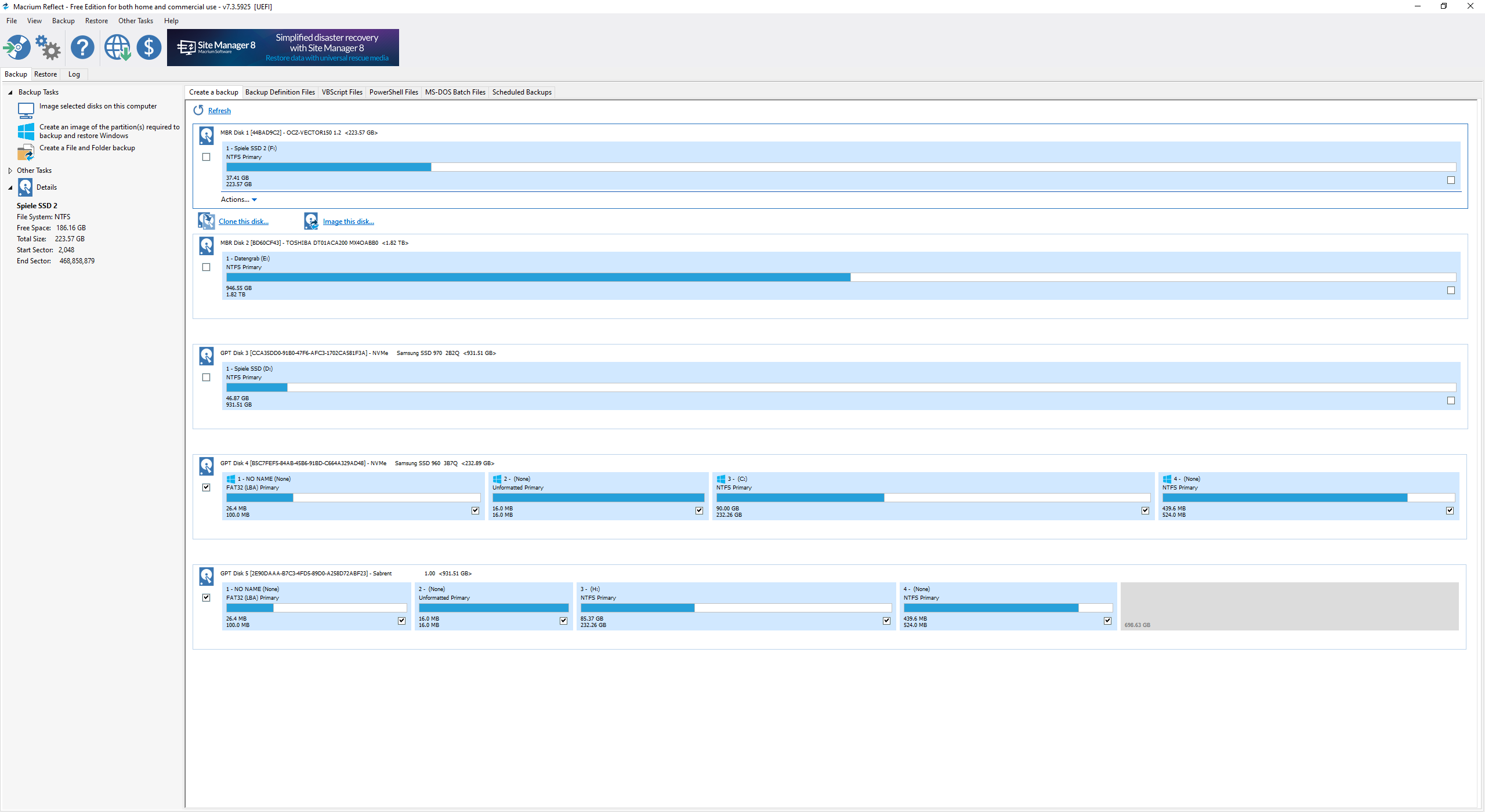This screenshot has width=1485, height=812.
Task: Open settings via the gears toolbar icon
Action: 48,48
